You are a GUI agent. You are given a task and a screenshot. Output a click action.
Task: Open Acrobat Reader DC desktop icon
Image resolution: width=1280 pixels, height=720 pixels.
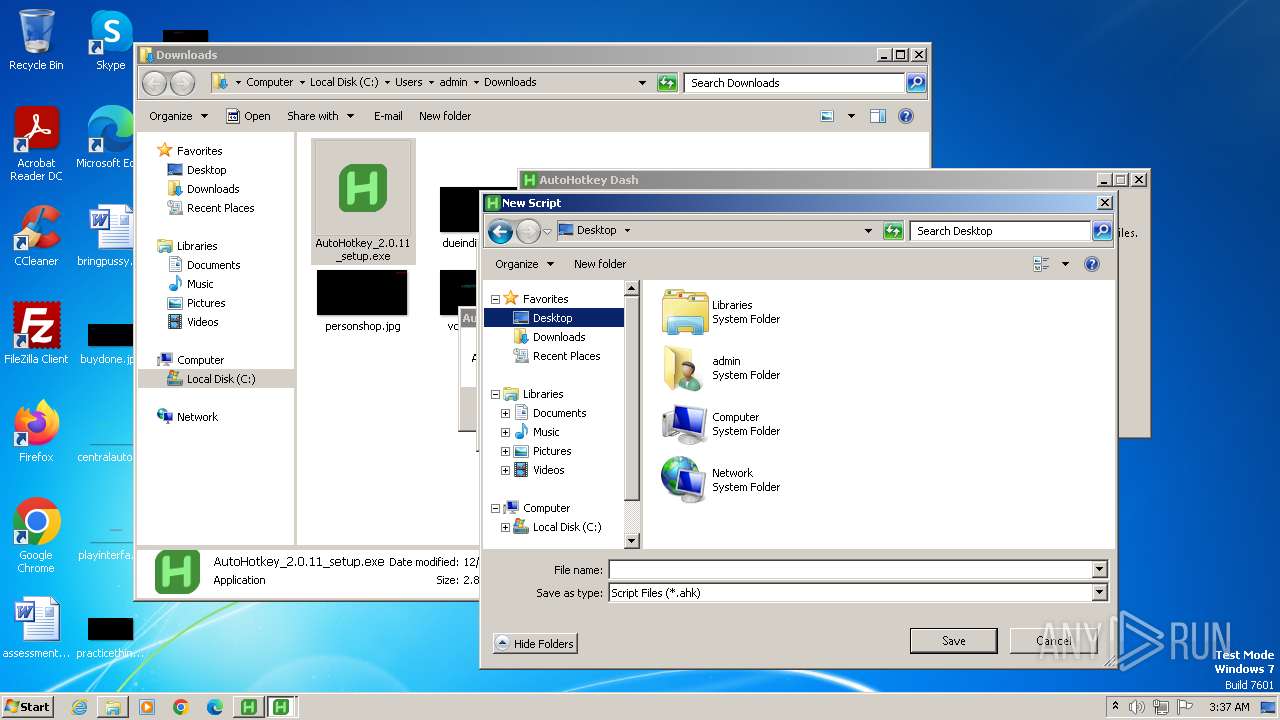tap(36, 144)
